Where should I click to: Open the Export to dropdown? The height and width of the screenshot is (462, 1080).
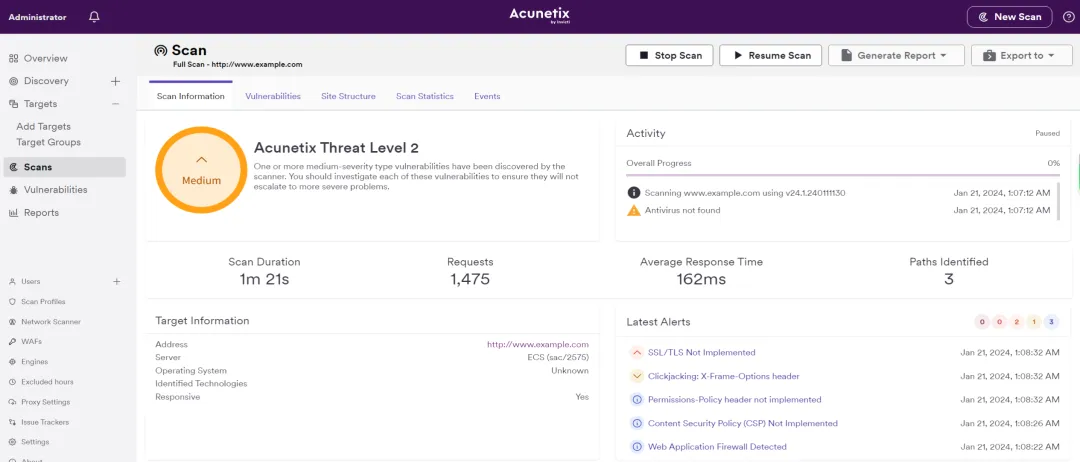click(1022, 56)
